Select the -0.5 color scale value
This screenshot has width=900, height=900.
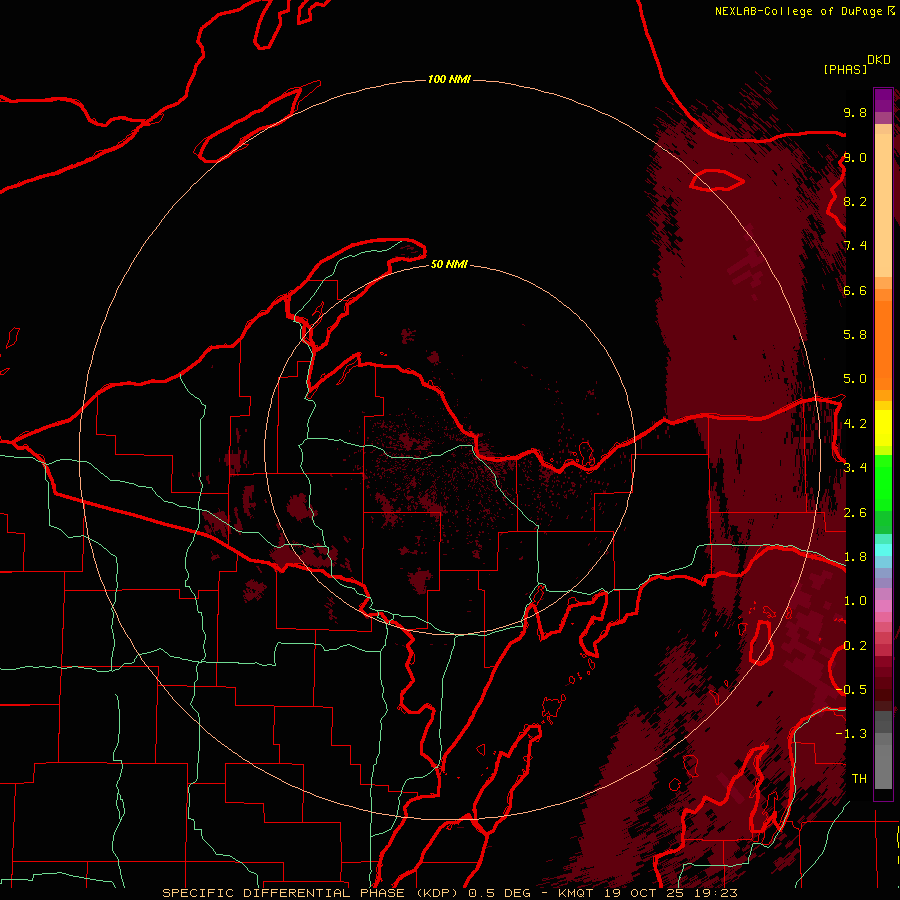tap(851, 690)
